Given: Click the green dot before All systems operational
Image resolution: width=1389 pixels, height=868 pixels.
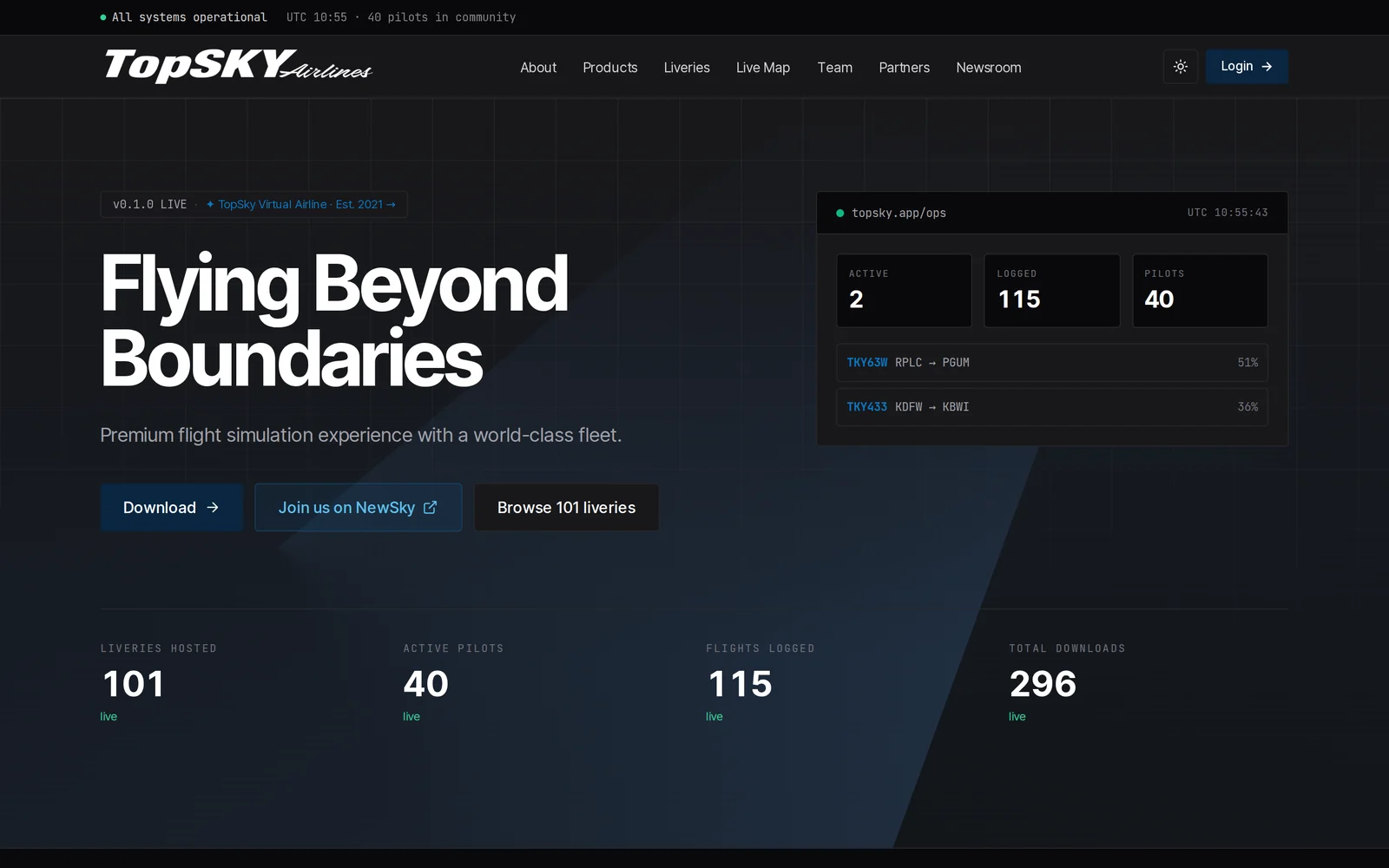Looking at the screenshot, I should pyautogui.click(x=103, y=17).
